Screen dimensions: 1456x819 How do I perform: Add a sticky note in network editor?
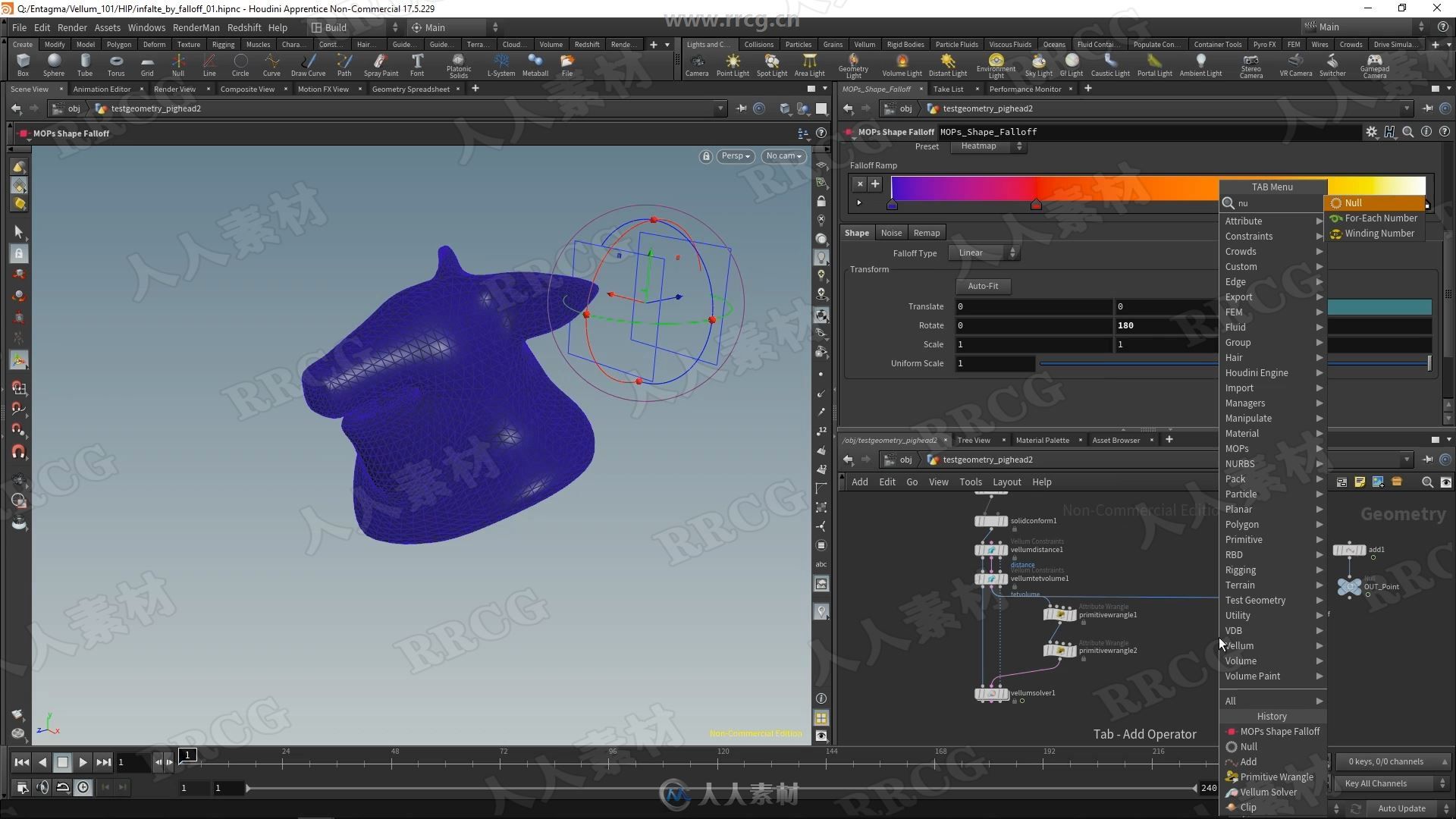tap(1360, 482)
